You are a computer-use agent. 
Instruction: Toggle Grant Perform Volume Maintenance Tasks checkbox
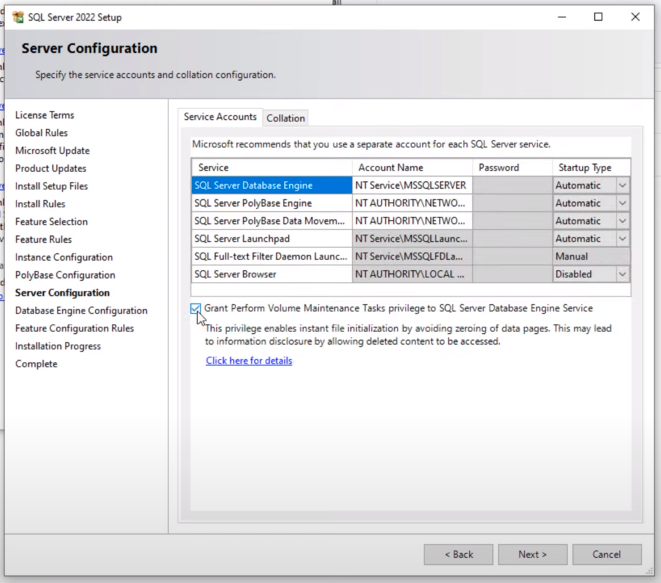(195, 309)
